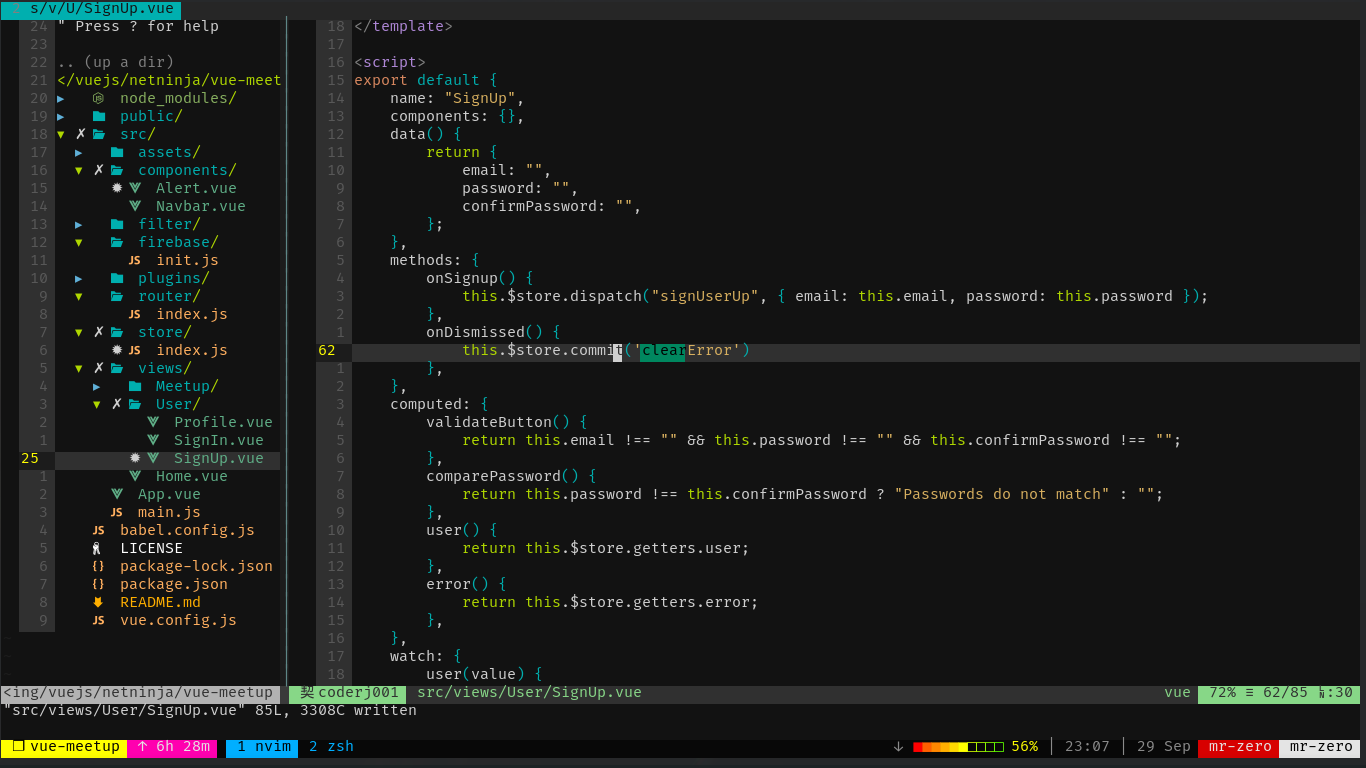Image resolution: width=1366 pixels, height=768 pixels.
Task: Click the Vue icon beside Home.vue
Action: 135,476
